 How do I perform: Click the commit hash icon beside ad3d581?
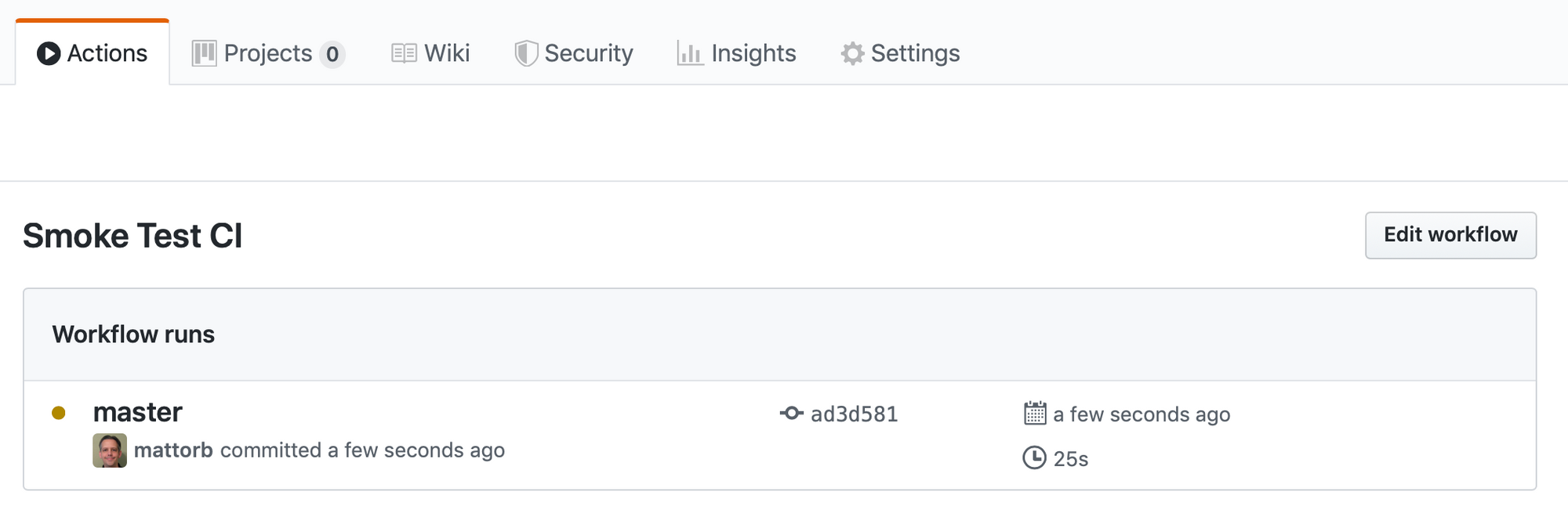click(x=790, y=414)
